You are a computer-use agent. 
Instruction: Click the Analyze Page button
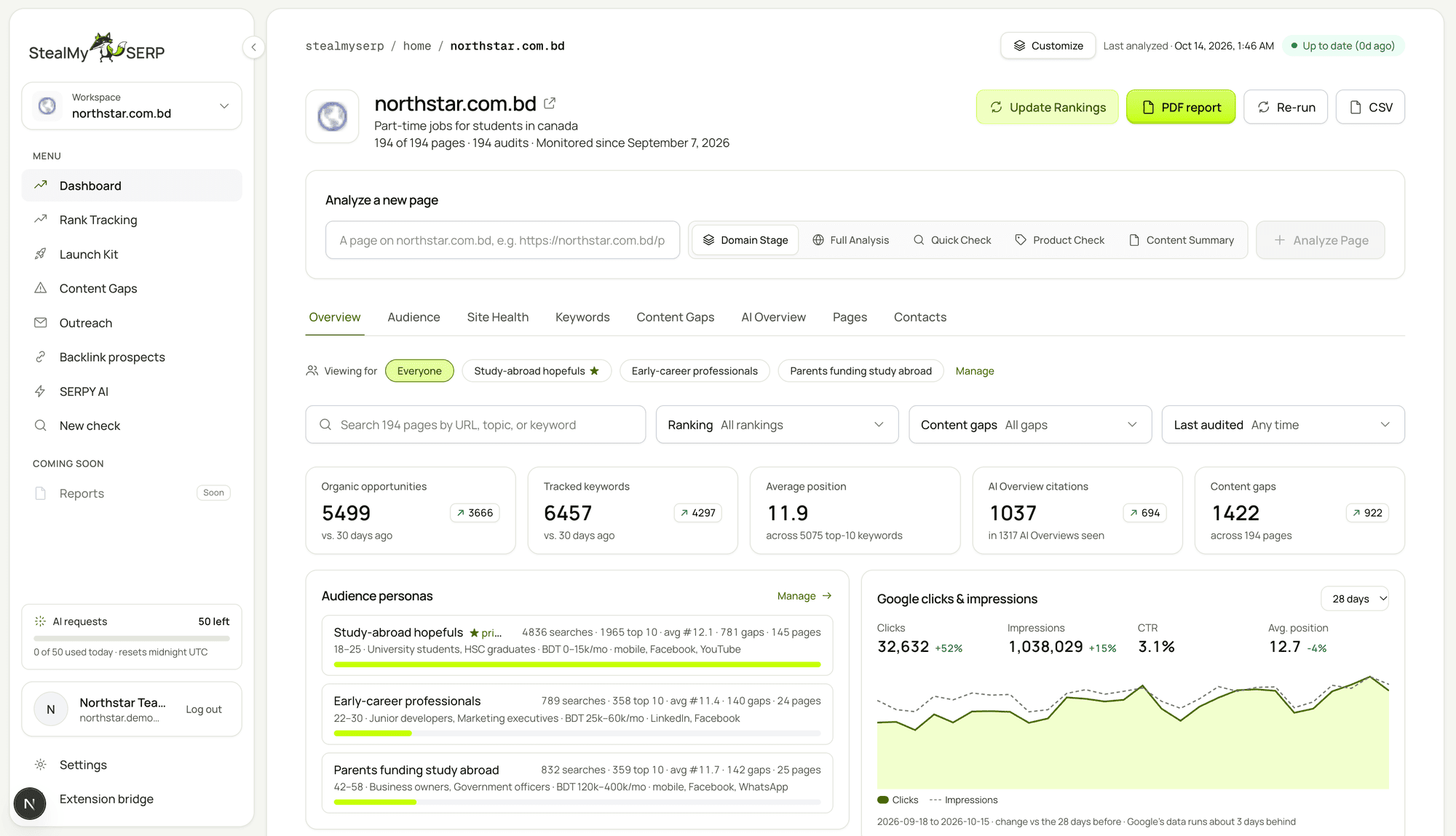[1321, 240]
